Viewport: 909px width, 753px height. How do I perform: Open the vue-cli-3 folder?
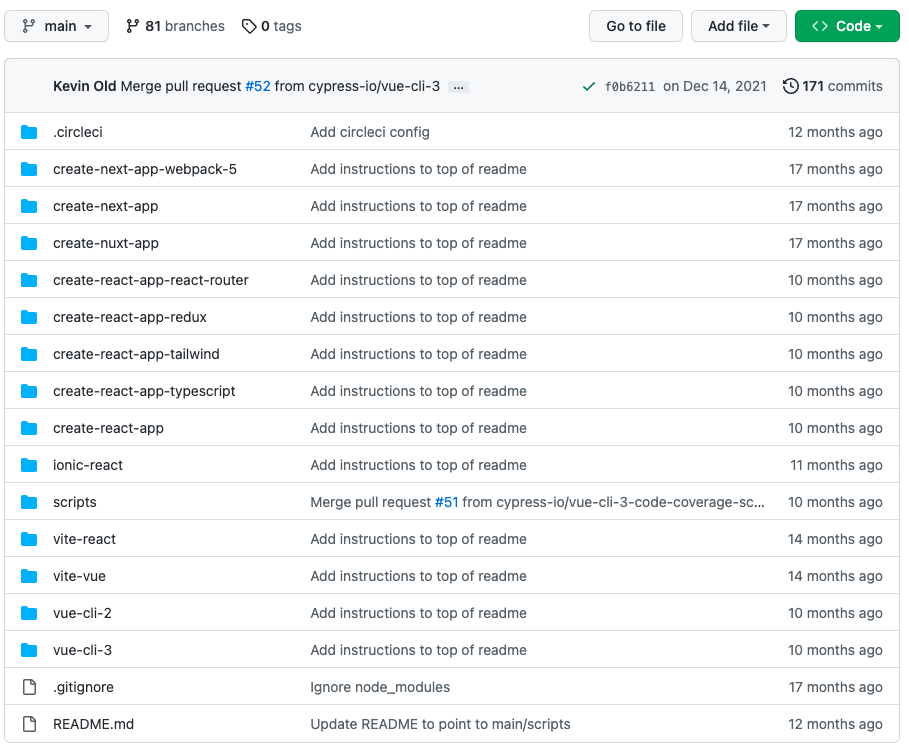tap(82, 650)
